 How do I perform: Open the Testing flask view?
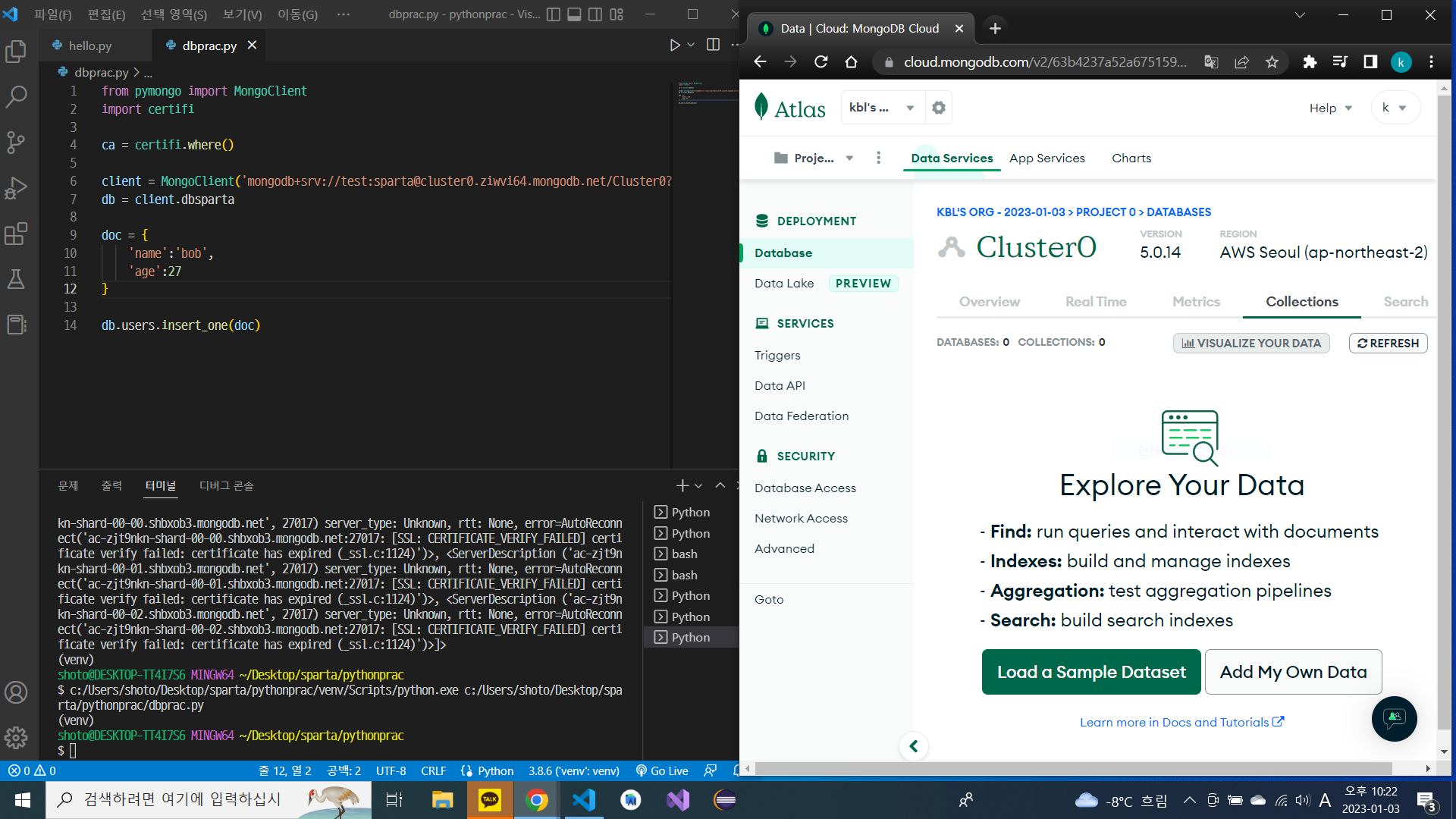pyautogui.click(x=16, y=279)
